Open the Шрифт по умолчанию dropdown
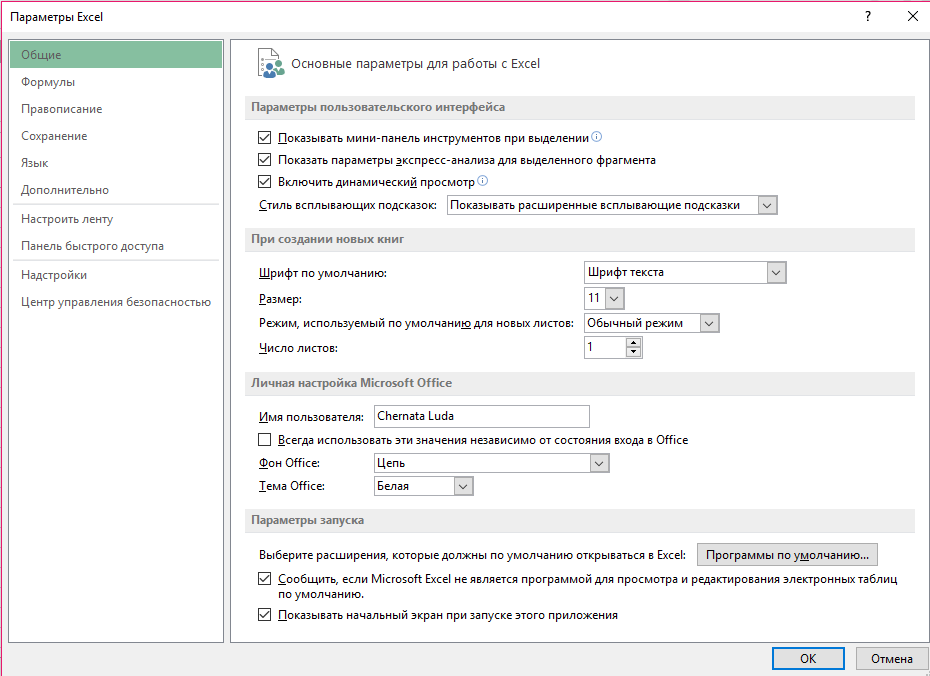 pyautogui.click(x=776, y=273)
